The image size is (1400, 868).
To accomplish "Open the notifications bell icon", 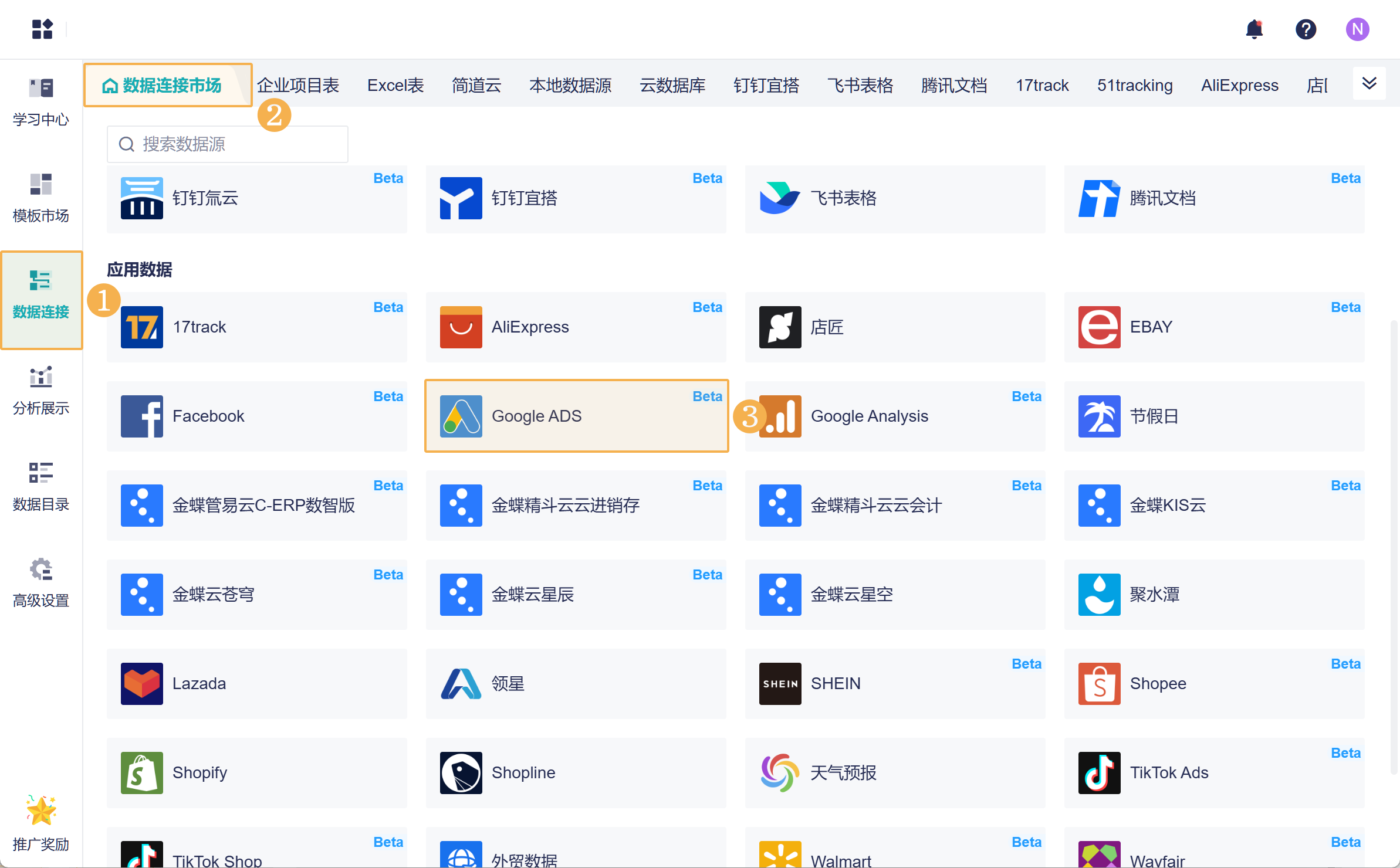I will click(1254, 29).
